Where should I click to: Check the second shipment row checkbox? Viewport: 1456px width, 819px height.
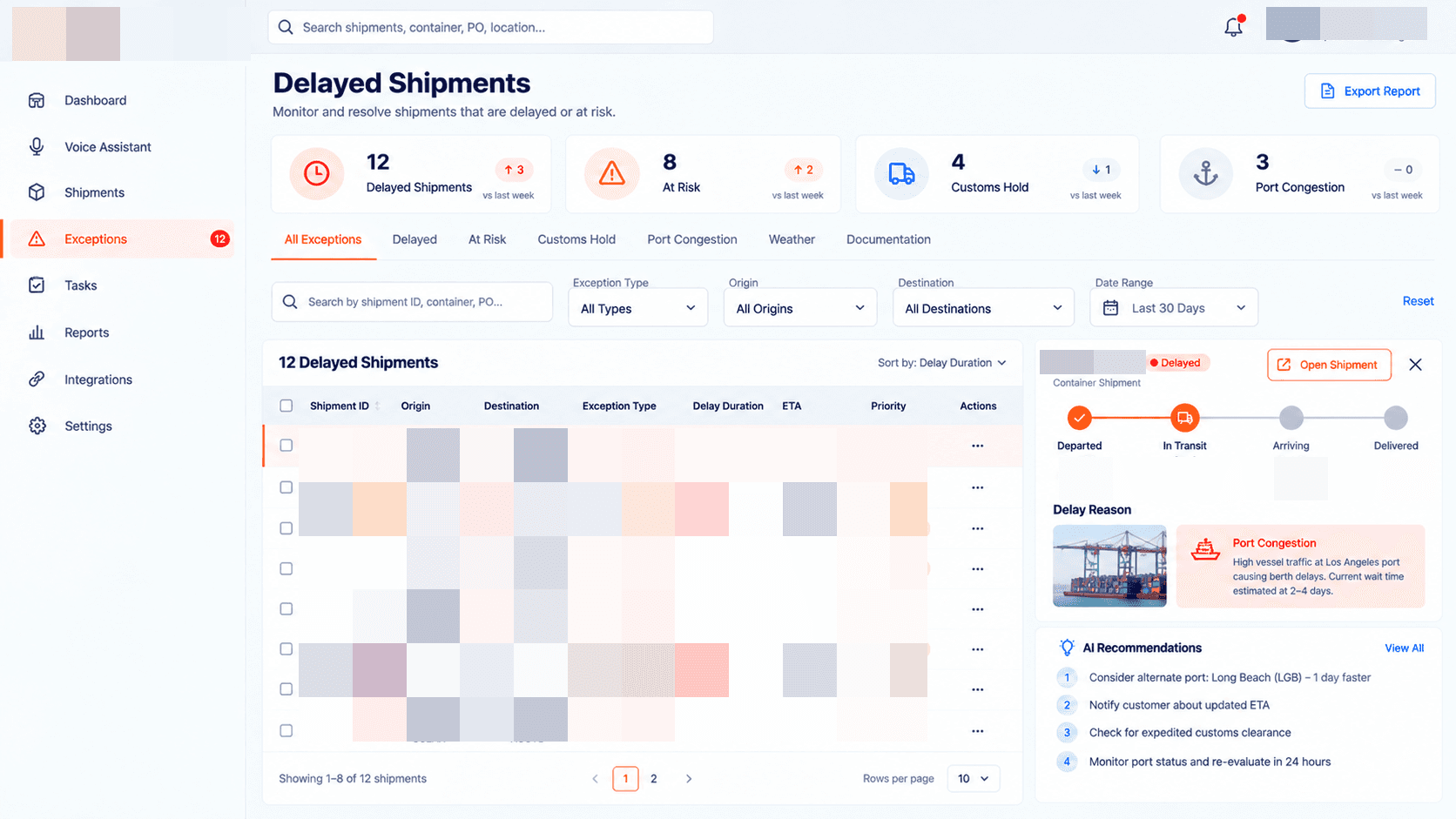point(286,487)
